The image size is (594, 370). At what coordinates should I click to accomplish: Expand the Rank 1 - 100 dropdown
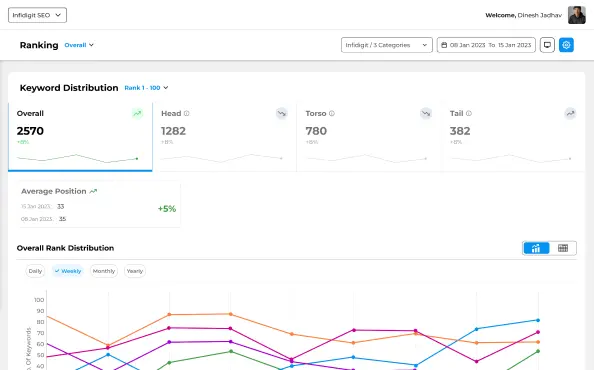[x=146, y=88]
